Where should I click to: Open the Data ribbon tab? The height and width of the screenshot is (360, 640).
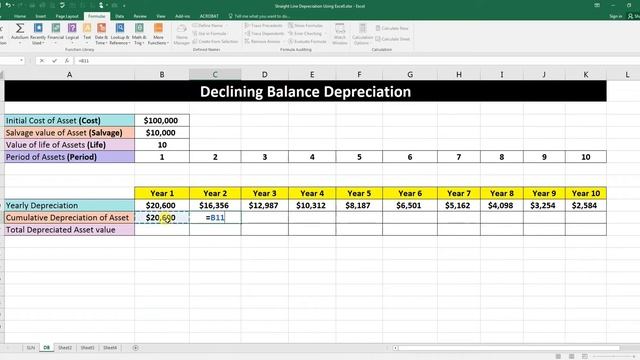pos(119,16)
